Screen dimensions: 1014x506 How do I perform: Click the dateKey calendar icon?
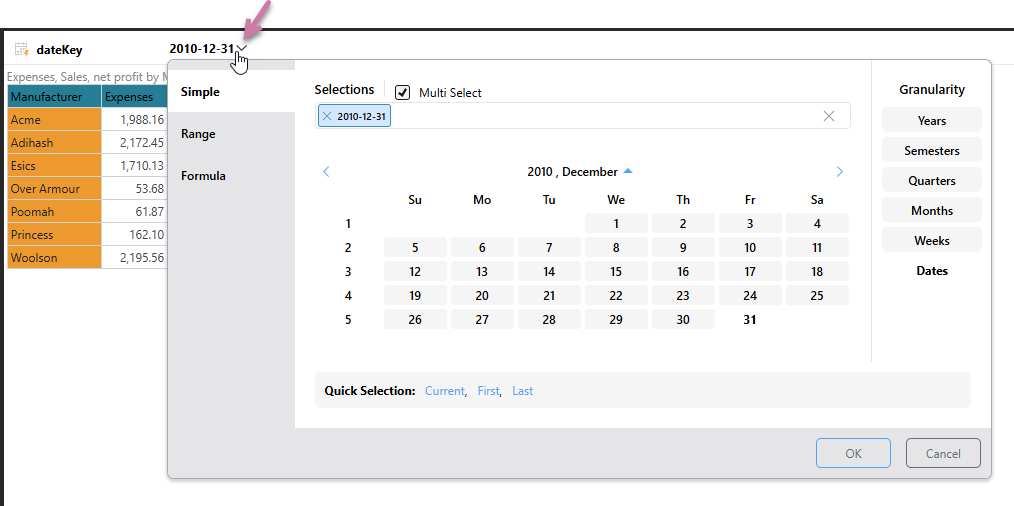[x=21, y=49]
